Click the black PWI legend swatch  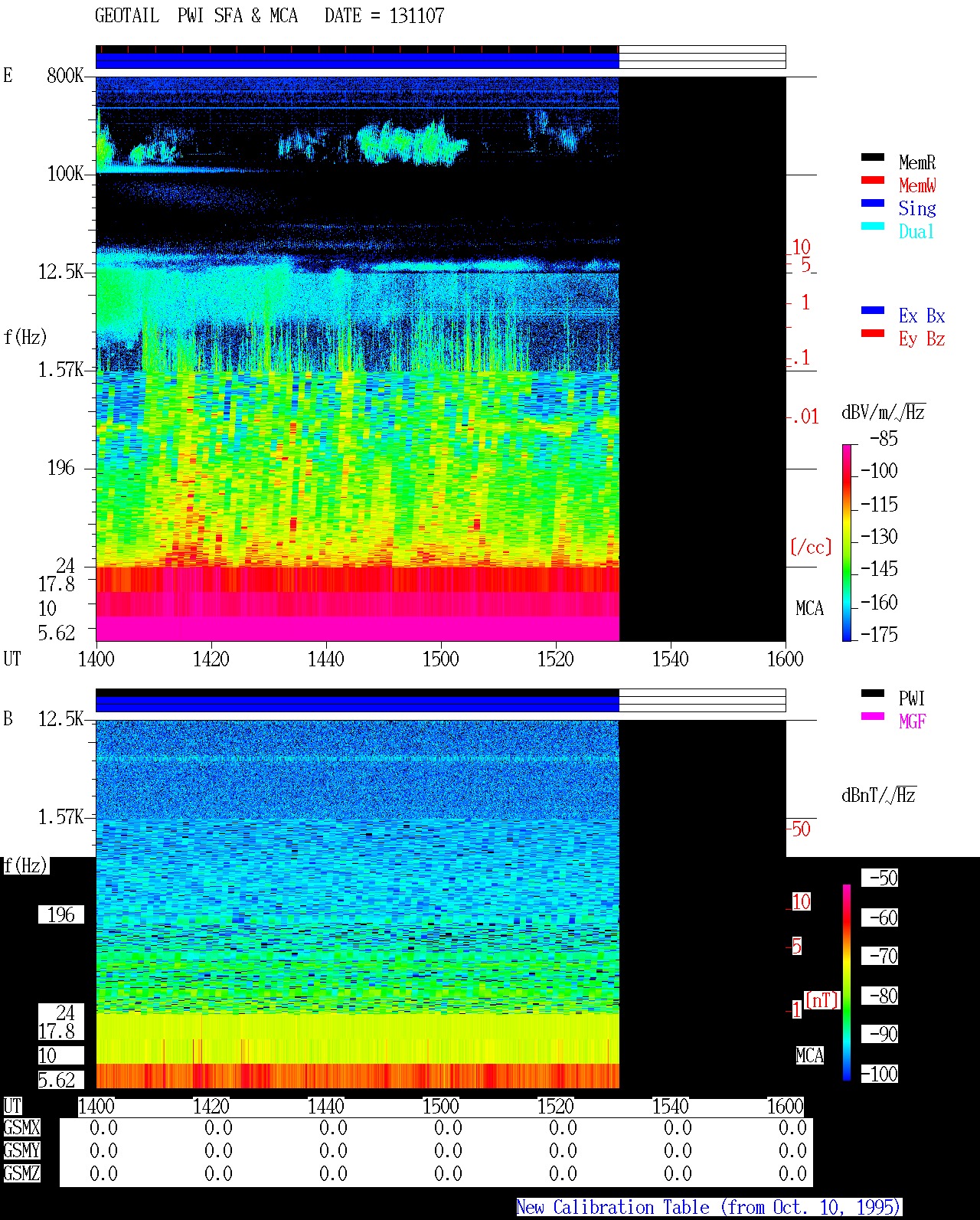(x=873, y=693)
